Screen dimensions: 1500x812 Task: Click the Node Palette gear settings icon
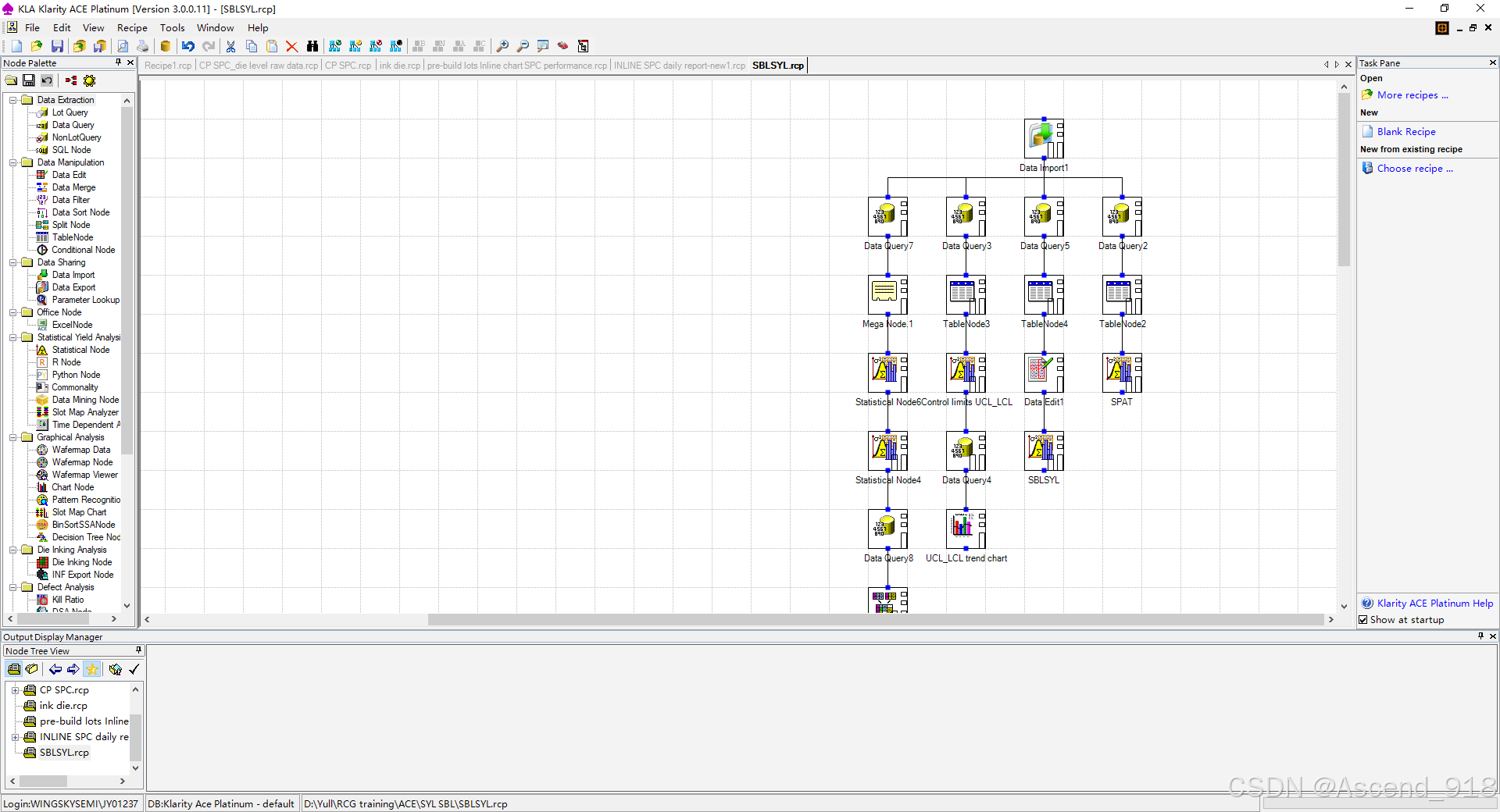(89, 80)
